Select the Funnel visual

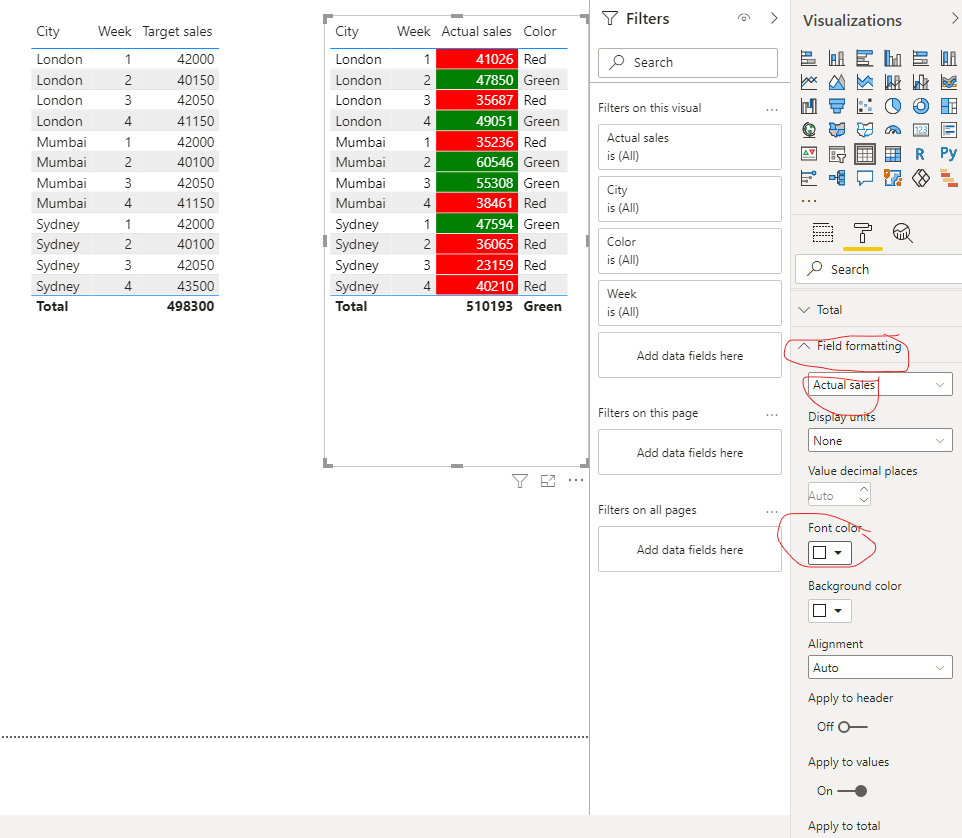coord(836,106)
